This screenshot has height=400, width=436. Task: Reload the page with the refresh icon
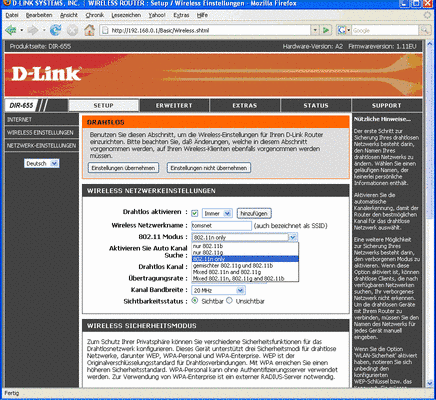click(55, 30)
